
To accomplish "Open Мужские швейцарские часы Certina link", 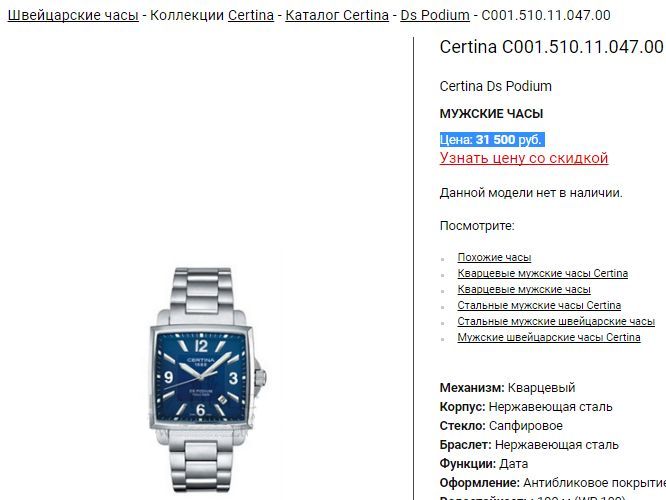I will click(x=549, y=337).
